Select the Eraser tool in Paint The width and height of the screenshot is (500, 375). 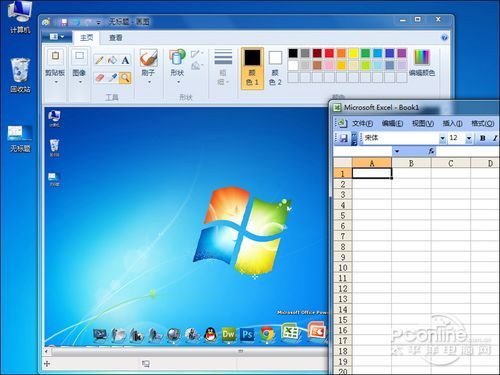coord(99,78)
